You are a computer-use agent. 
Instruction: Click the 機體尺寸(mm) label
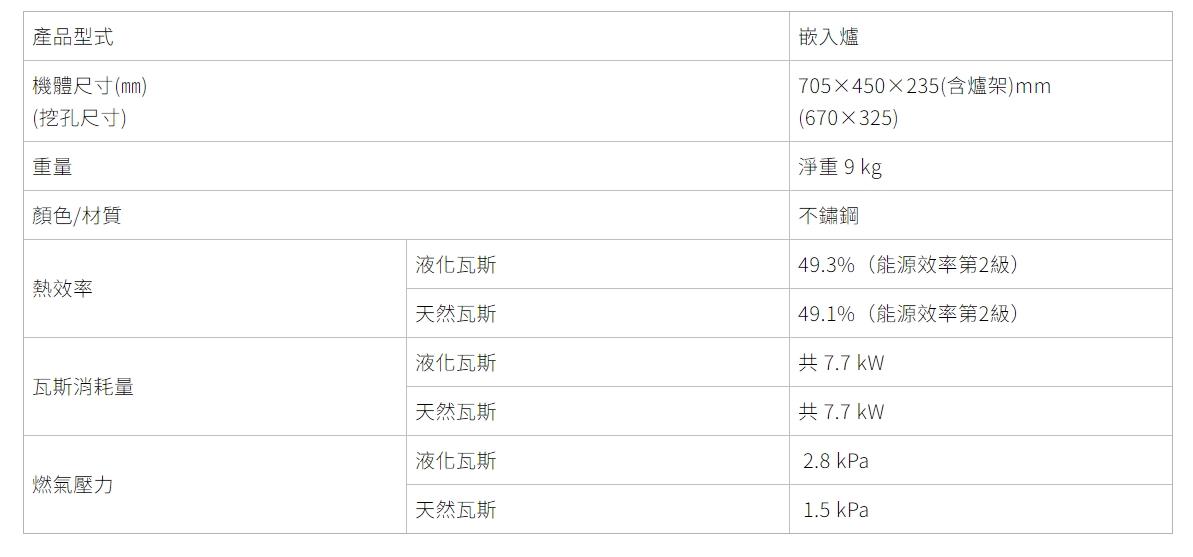click(x=90, y=86)
